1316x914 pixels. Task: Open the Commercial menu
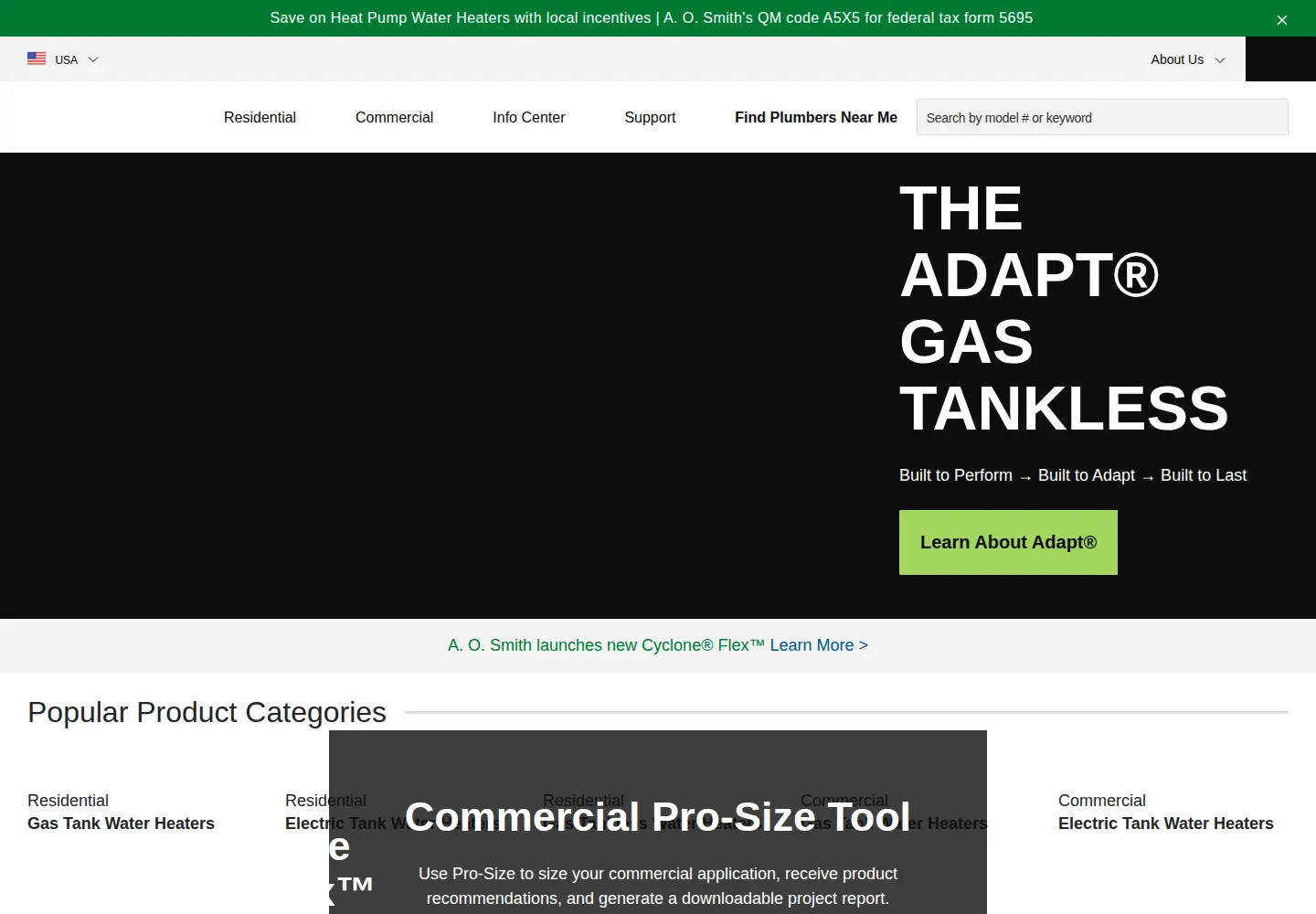point(394,117)
